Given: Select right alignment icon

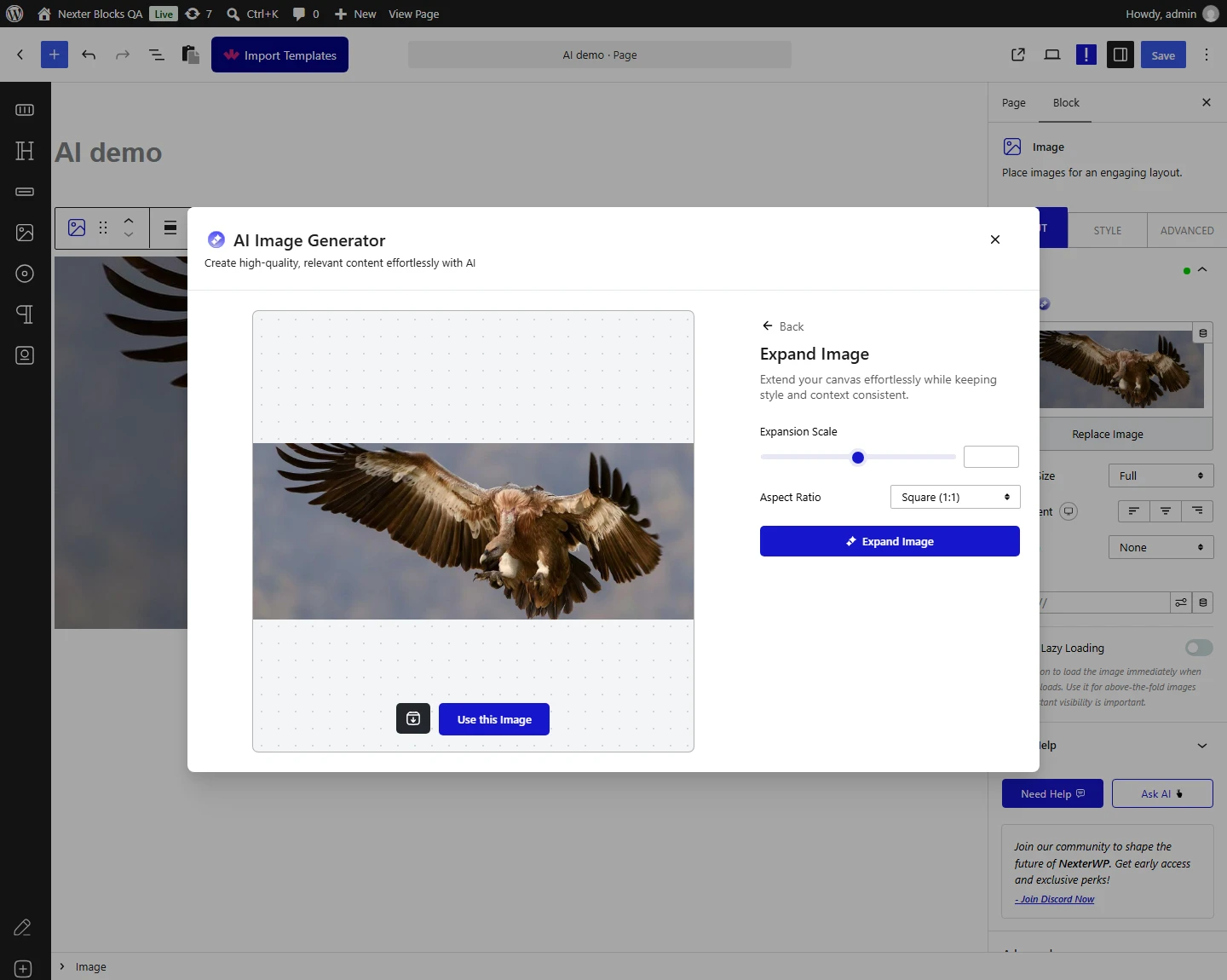Looking at the screenshot, I should [x=1197, y=511].
